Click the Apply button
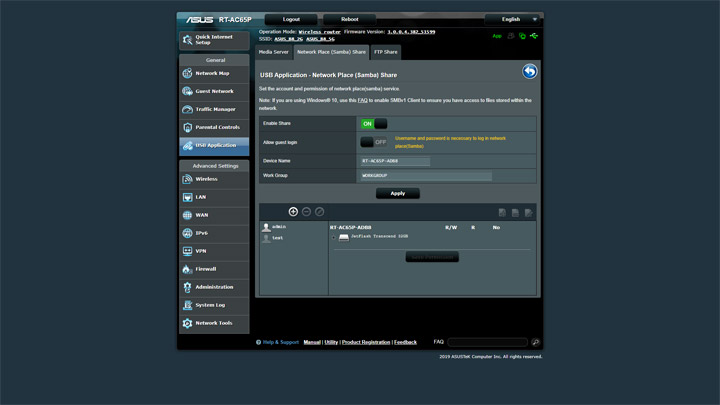 (398, 193)
